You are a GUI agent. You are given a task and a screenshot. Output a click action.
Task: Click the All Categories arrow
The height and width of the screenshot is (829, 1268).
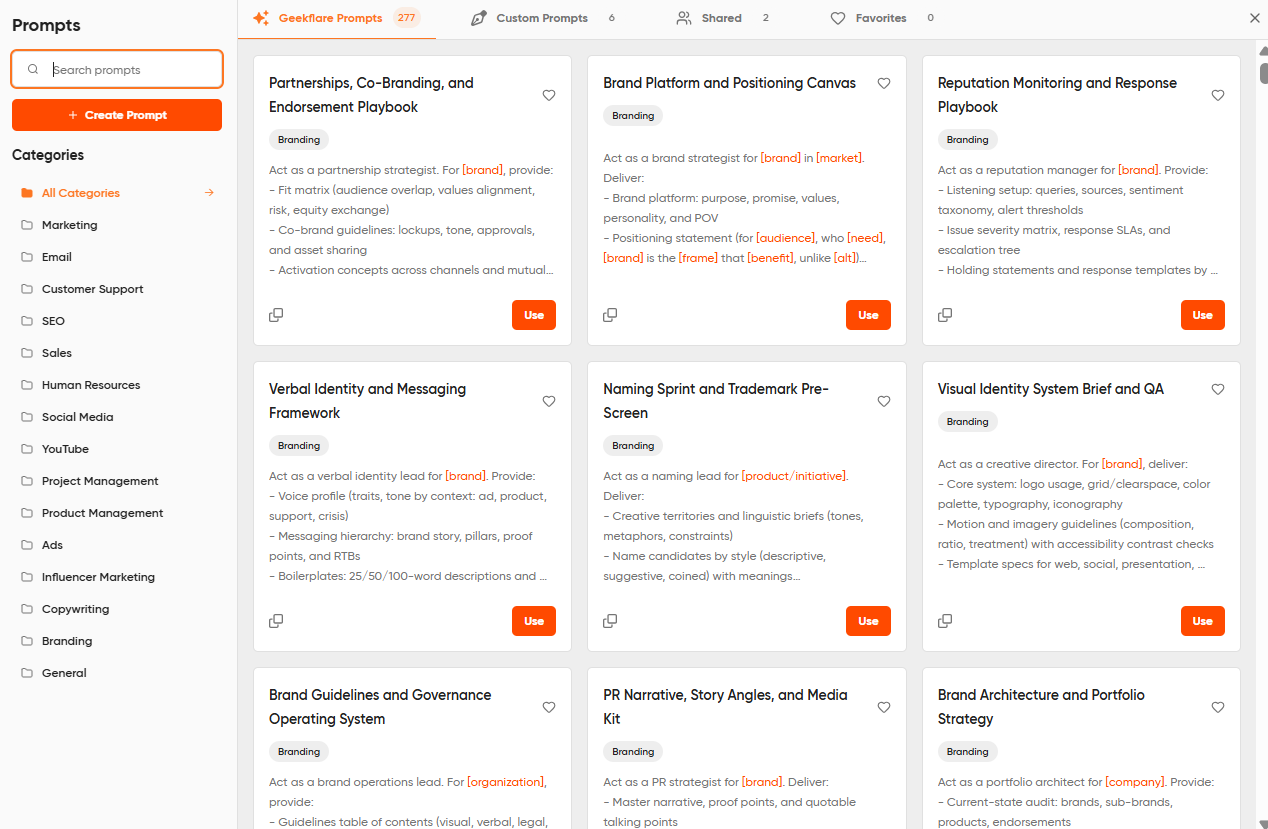coord(209,193)
